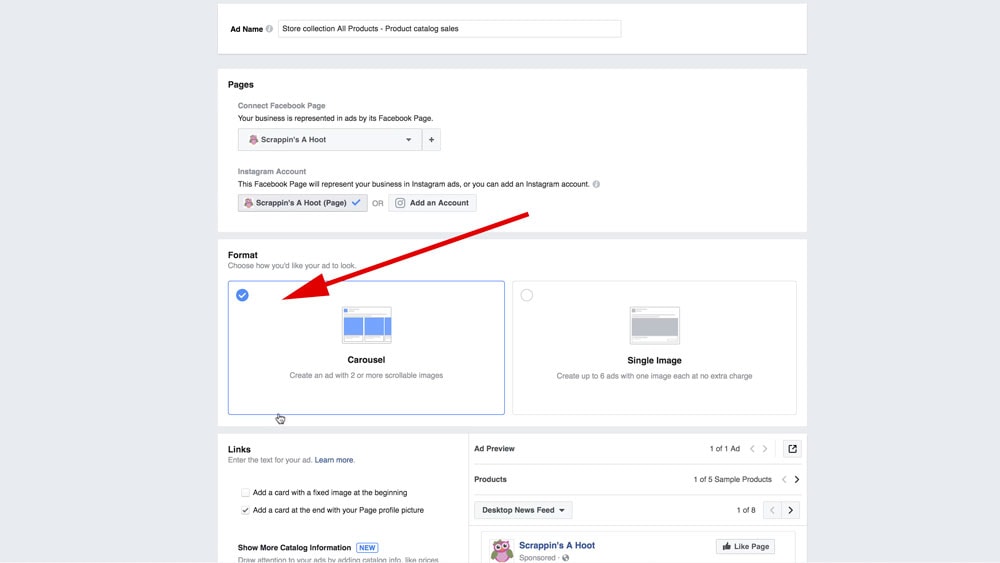This screenshot has height=563, width=1000.
Task: Check Add a card with fixed image
Action: (245, 492)
